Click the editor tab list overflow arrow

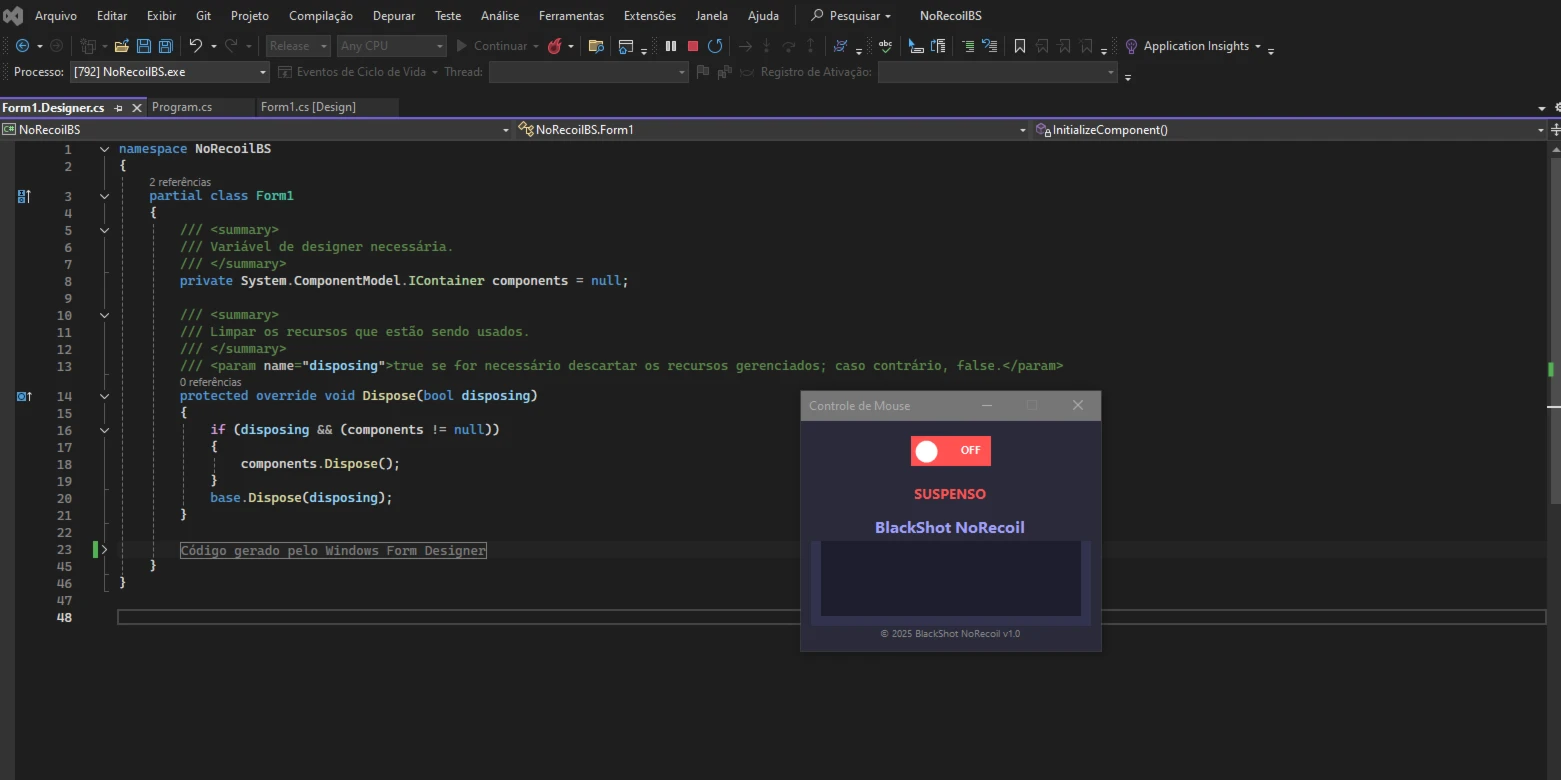1542,108
